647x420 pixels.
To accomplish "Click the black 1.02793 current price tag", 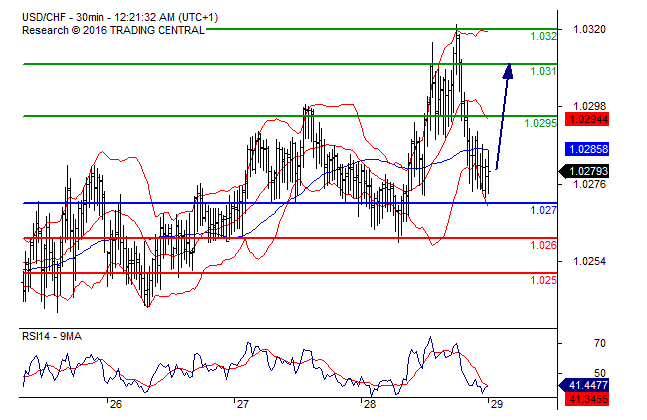I will point(584,171).
